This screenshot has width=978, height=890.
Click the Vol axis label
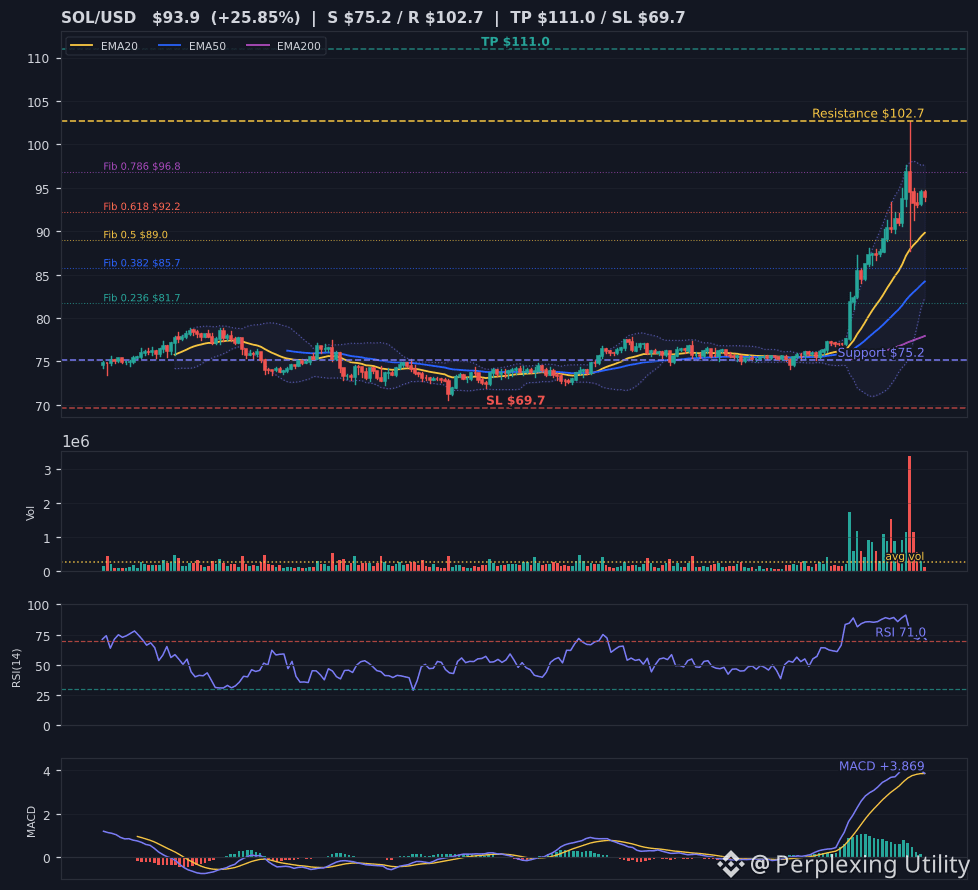(31, 513)
